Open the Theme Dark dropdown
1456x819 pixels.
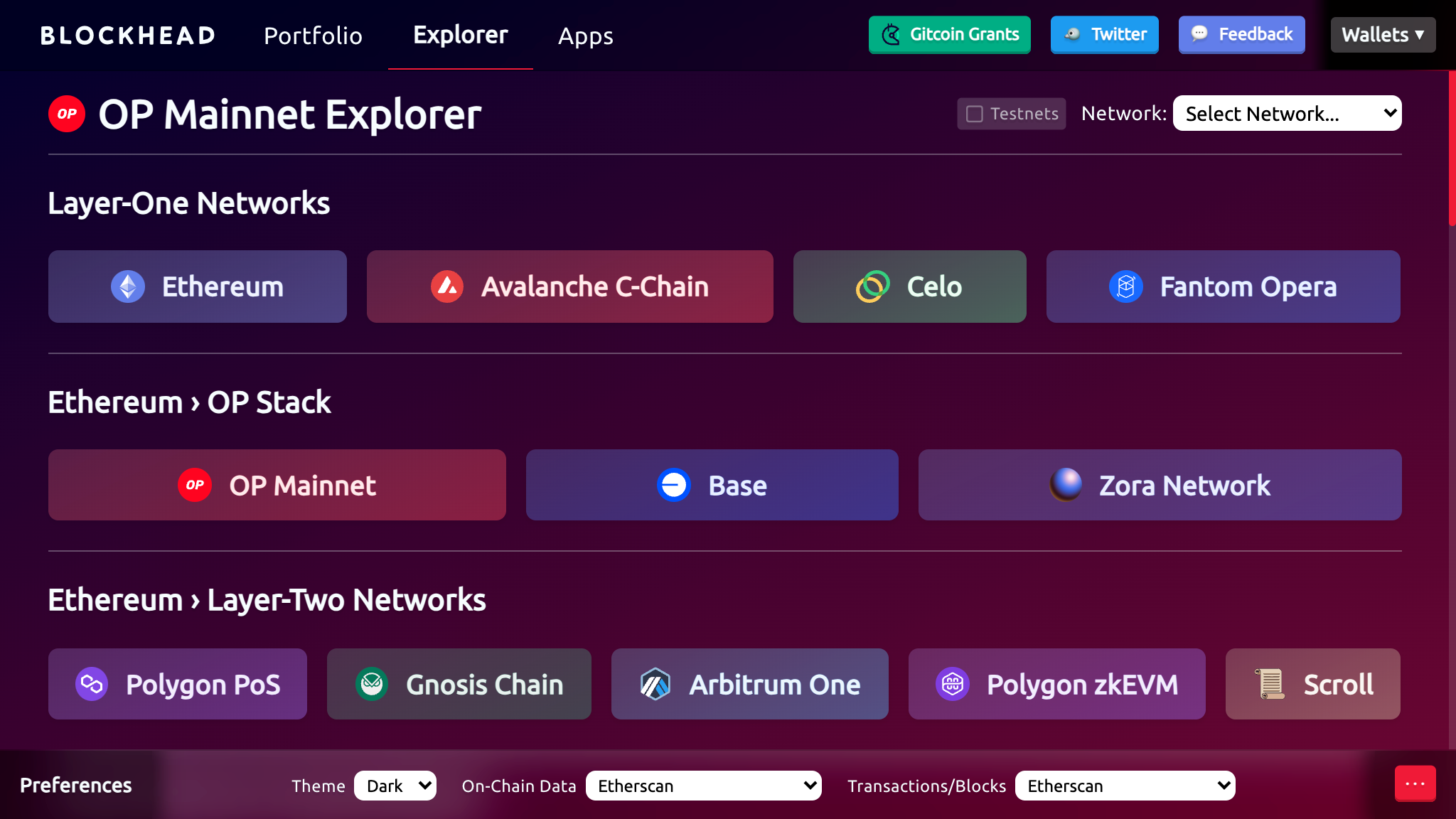click(x=395, y=786)
